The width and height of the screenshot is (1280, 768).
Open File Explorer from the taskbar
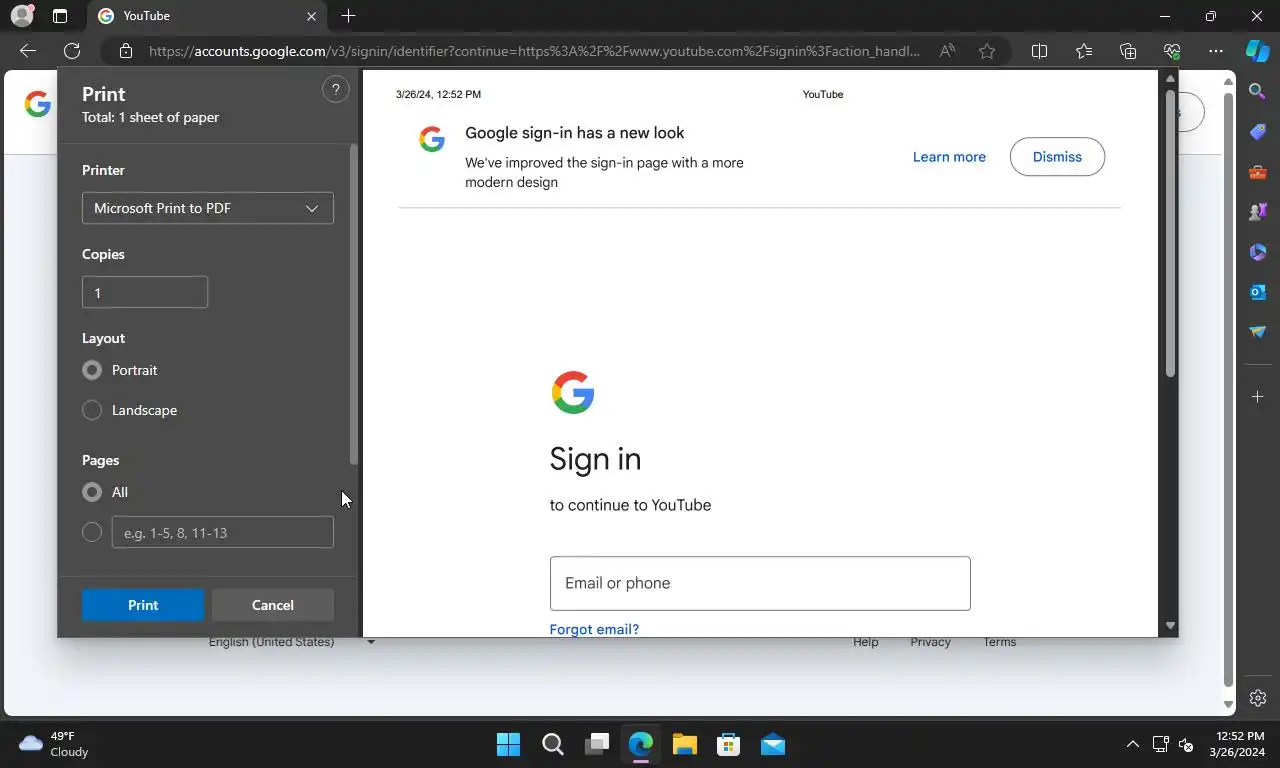pyautogui.click(x=684, y=744)
